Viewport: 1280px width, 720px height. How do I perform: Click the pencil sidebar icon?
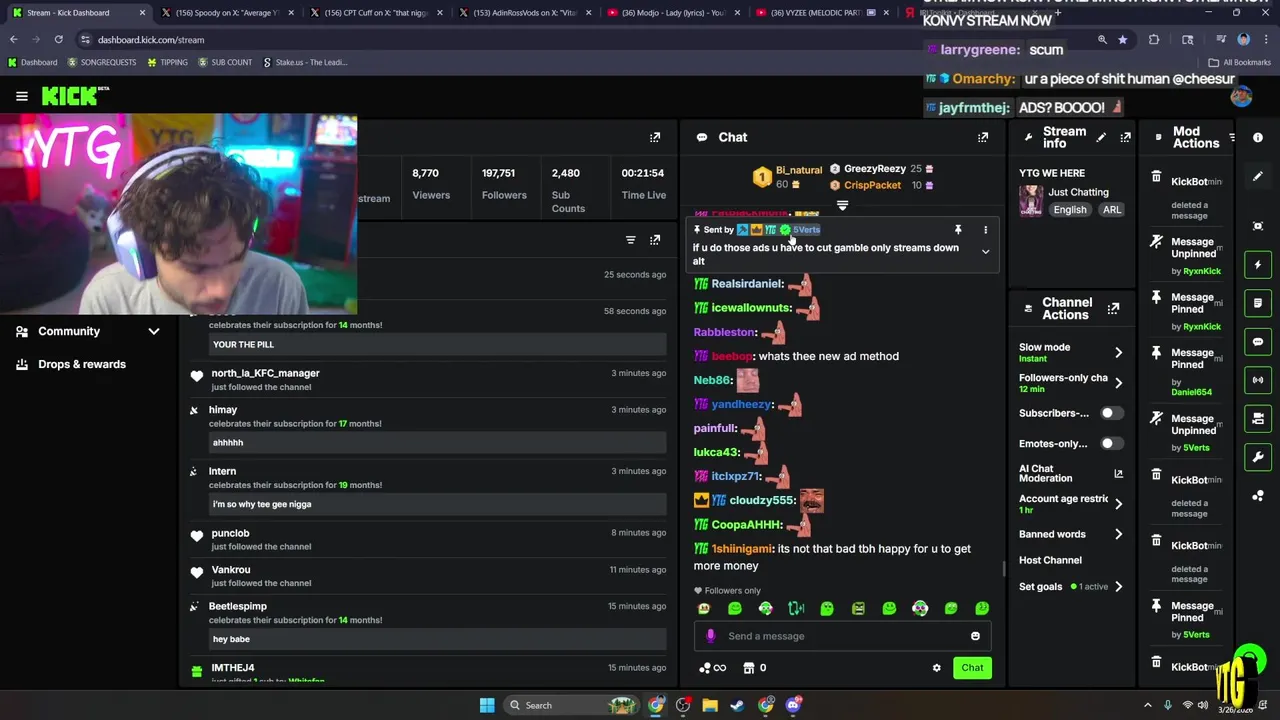pos(1258,176)
